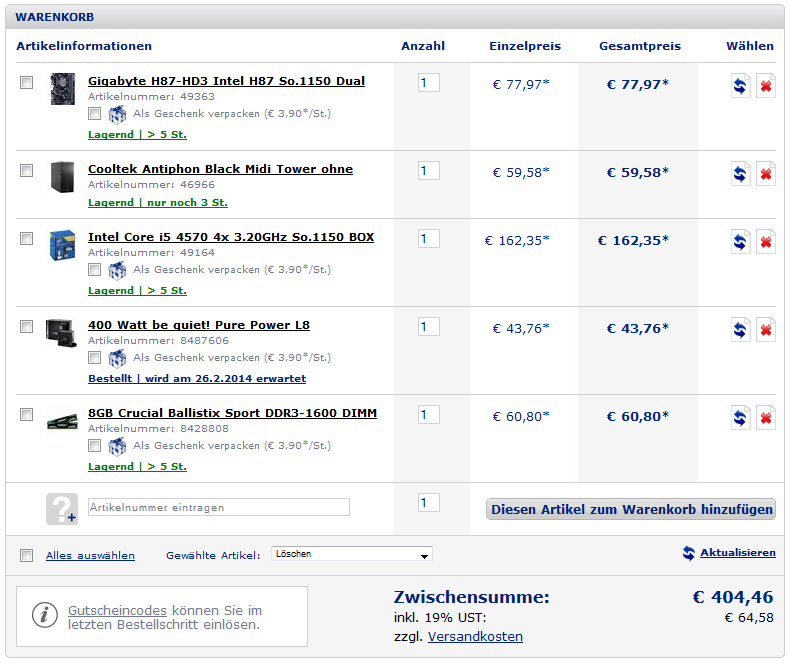Screen dimensions: 789x664
Task: Open the be quiet! power supply thumbnail
Action: click(61, 333)
